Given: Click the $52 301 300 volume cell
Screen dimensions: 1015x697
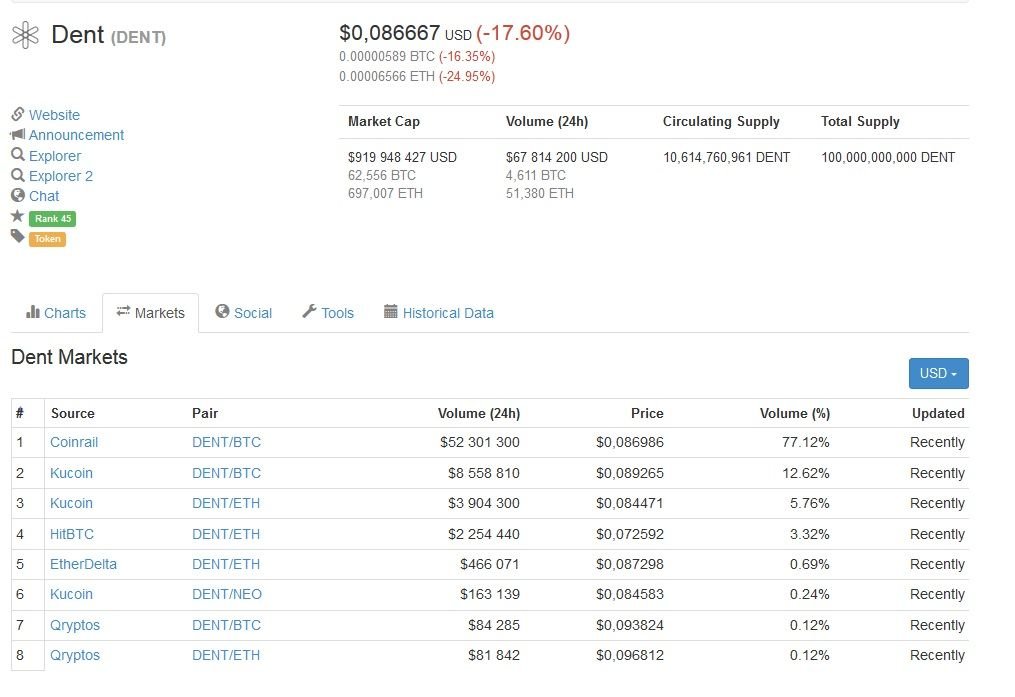Looking at the screenshot, I should point(480,442).
